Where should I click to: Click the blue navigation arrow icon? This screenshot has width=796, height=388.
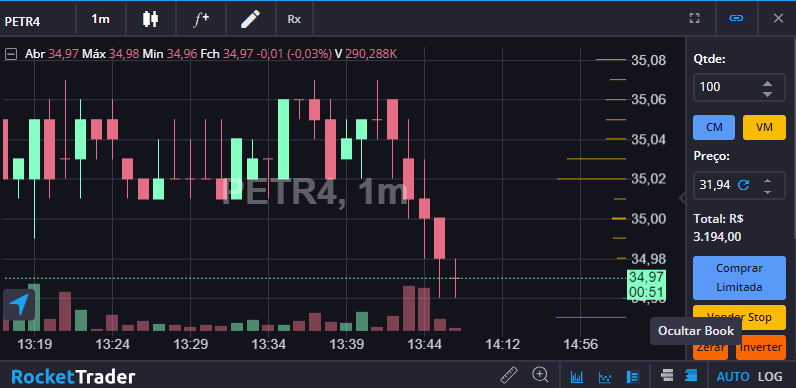19,305
